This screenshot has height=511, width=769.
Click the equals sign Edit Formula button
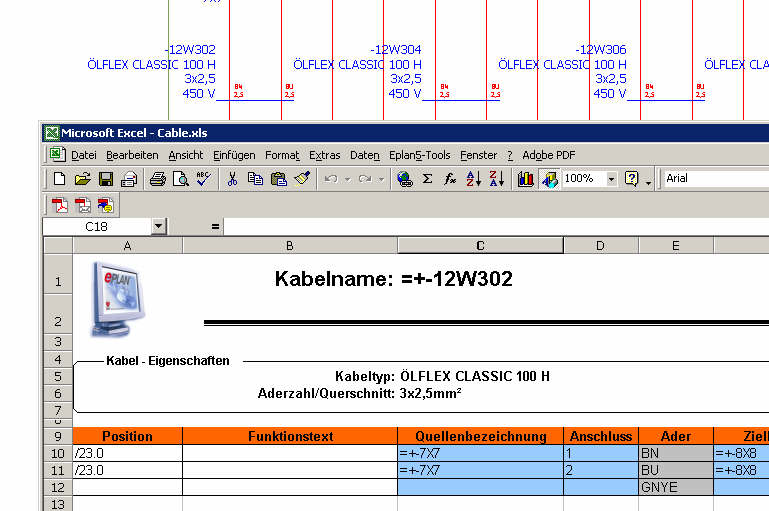pyautogui.click(x=215, y=227)
